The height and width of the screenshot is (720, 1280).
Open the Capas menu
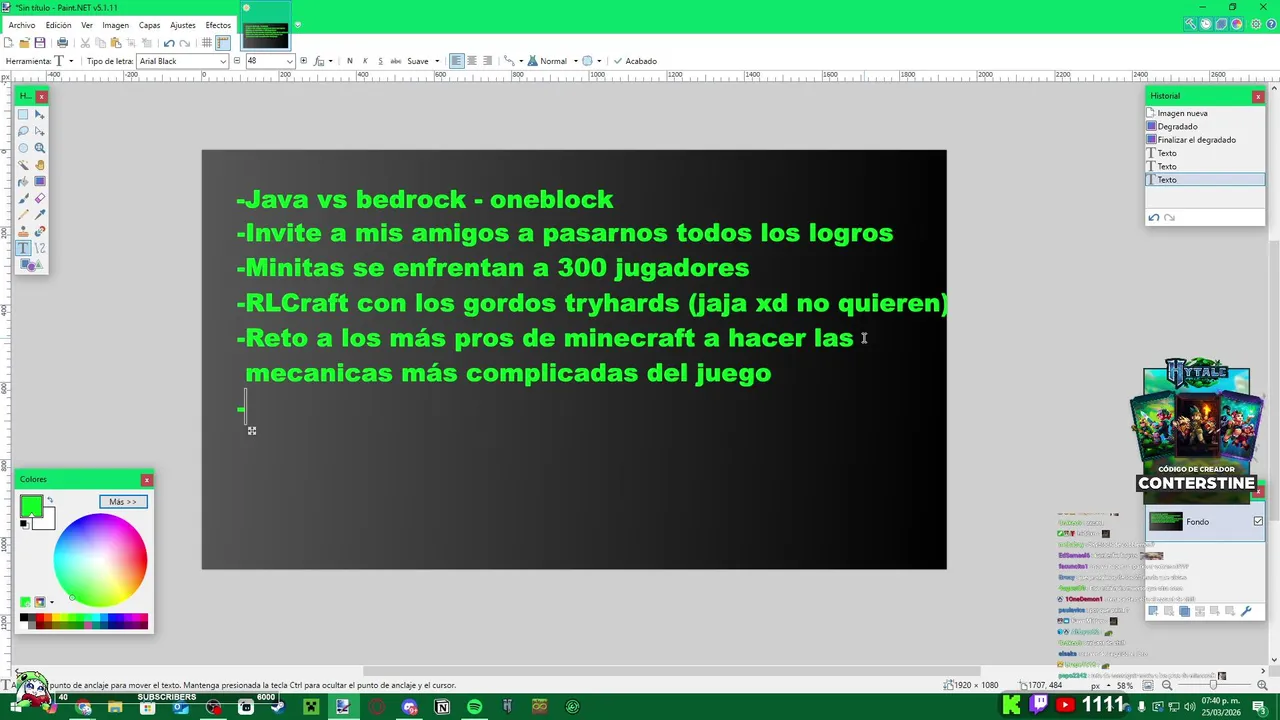click(149, 25)
